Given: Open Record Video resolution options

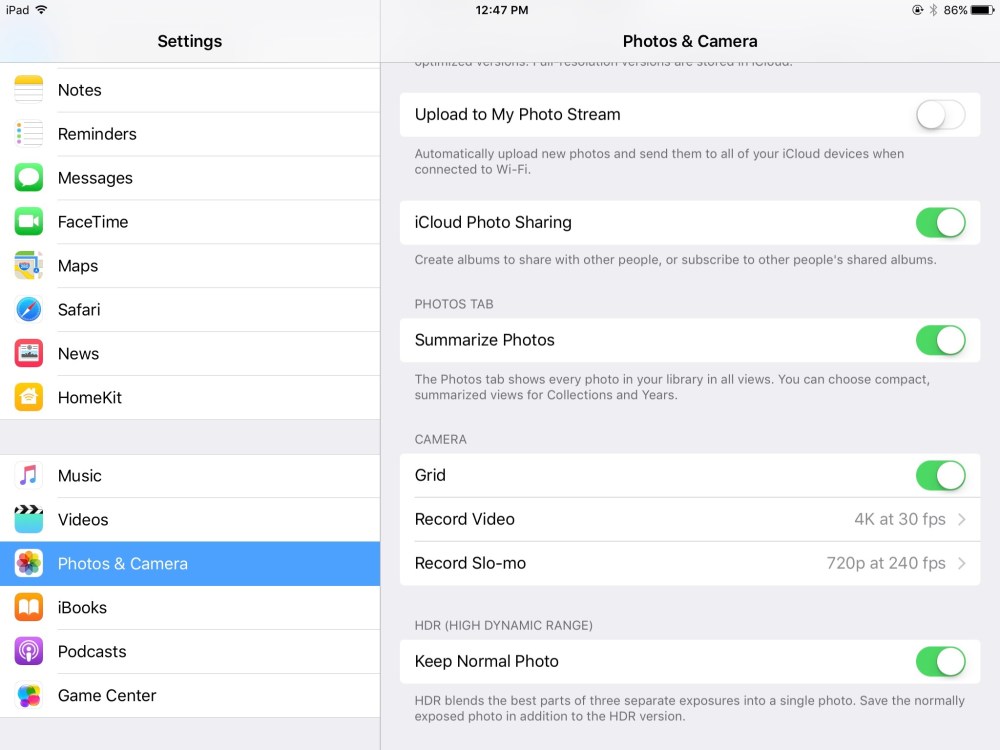Looking at the screenshot, I should click(x=690, y=520).
